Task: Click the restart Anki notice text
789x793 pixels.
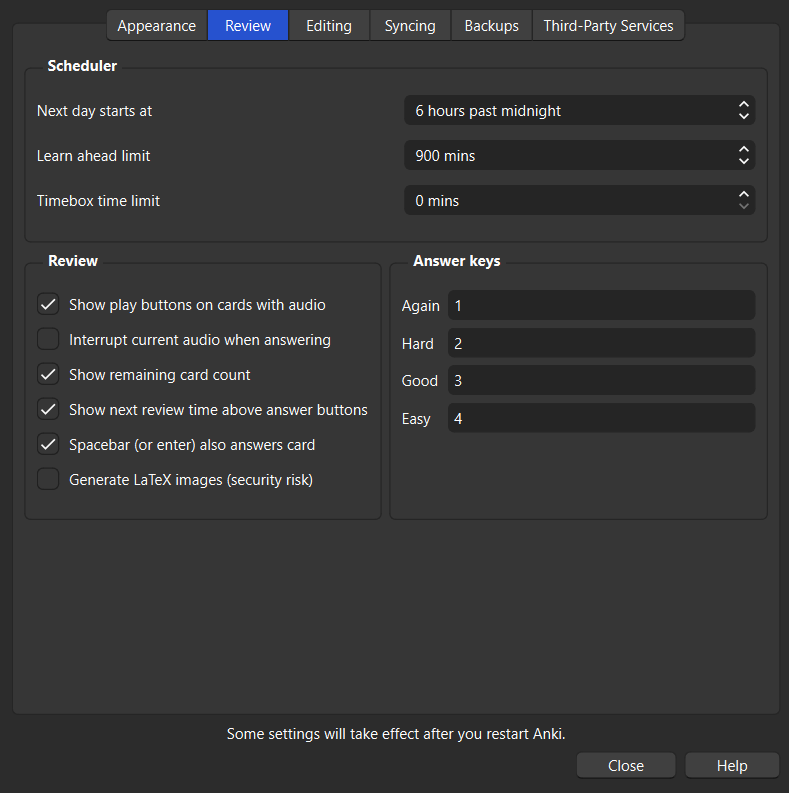Action: coord(396,734)
